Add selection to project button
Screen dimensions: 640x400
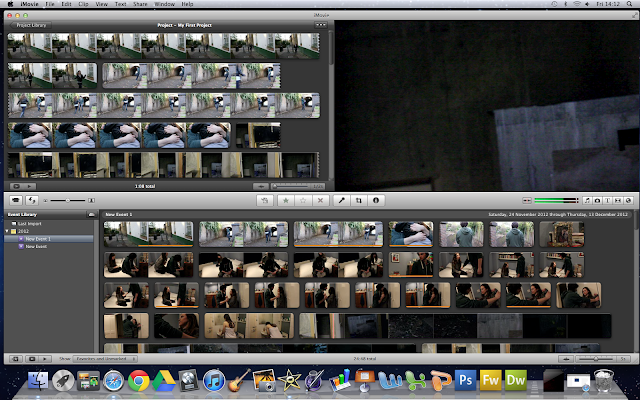tap(264, 200)
